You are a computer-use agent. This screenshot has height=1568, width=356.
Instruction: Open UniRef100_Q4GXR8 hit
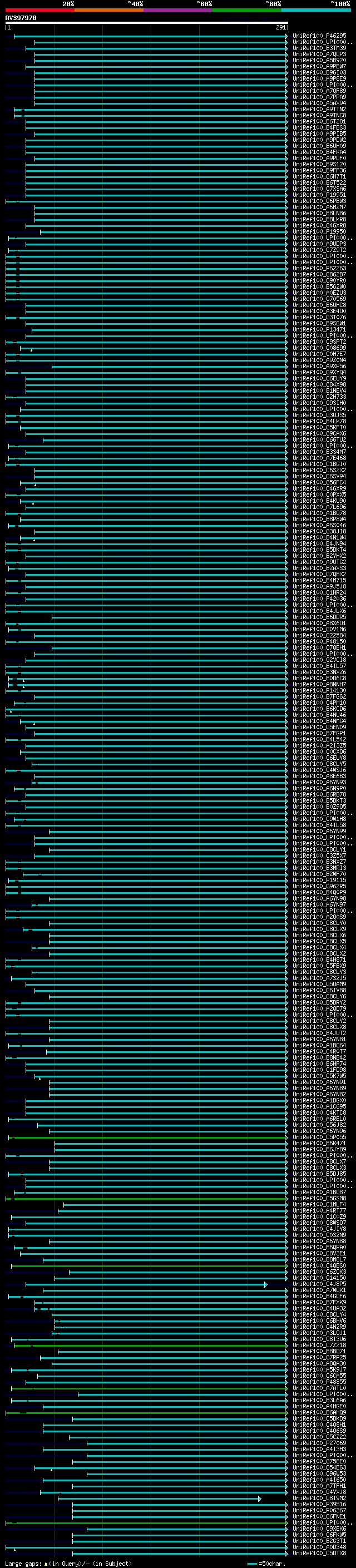click(x=319, y=225)
